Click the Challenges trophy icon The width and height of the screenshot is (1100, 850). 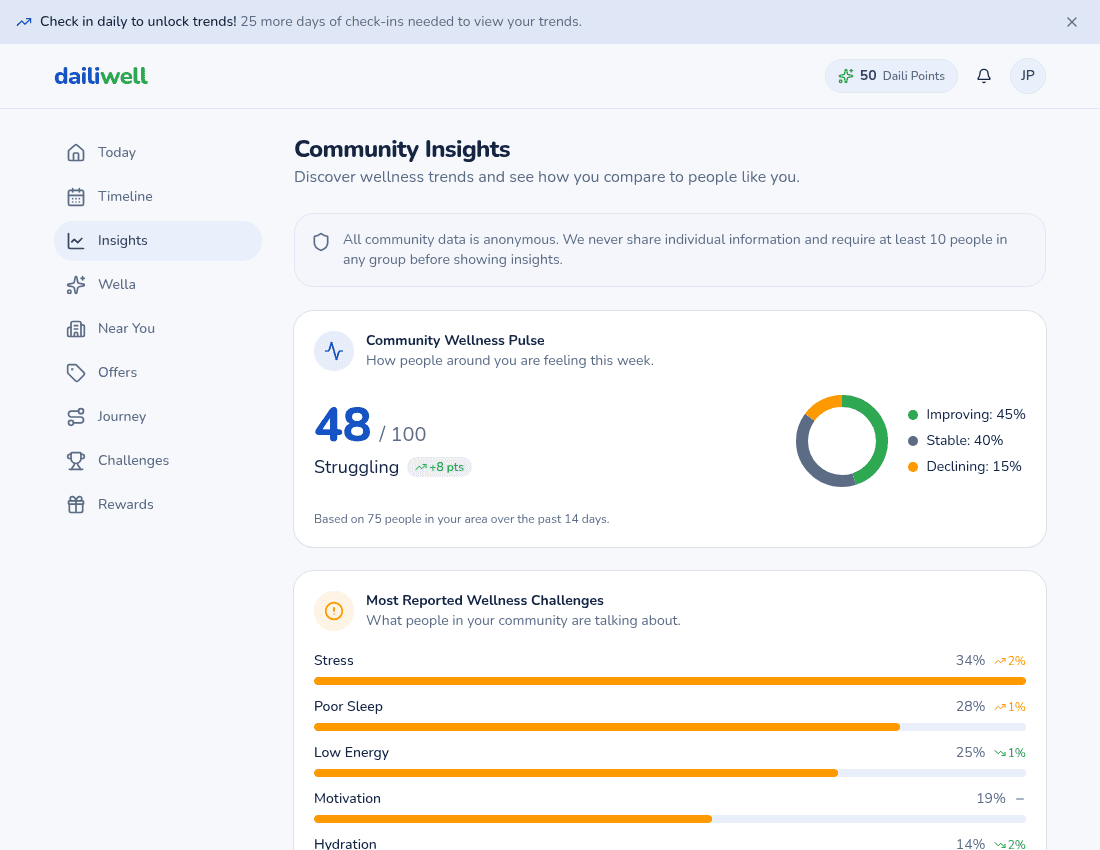(x=76, y=461)
